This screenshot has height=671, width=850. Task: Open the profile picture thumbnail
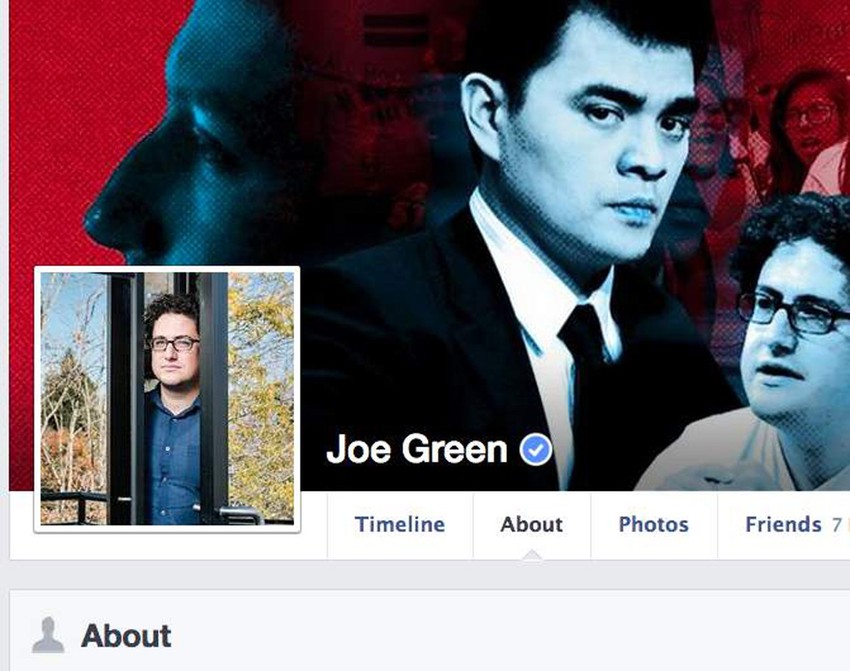click(x=167, y=399)
